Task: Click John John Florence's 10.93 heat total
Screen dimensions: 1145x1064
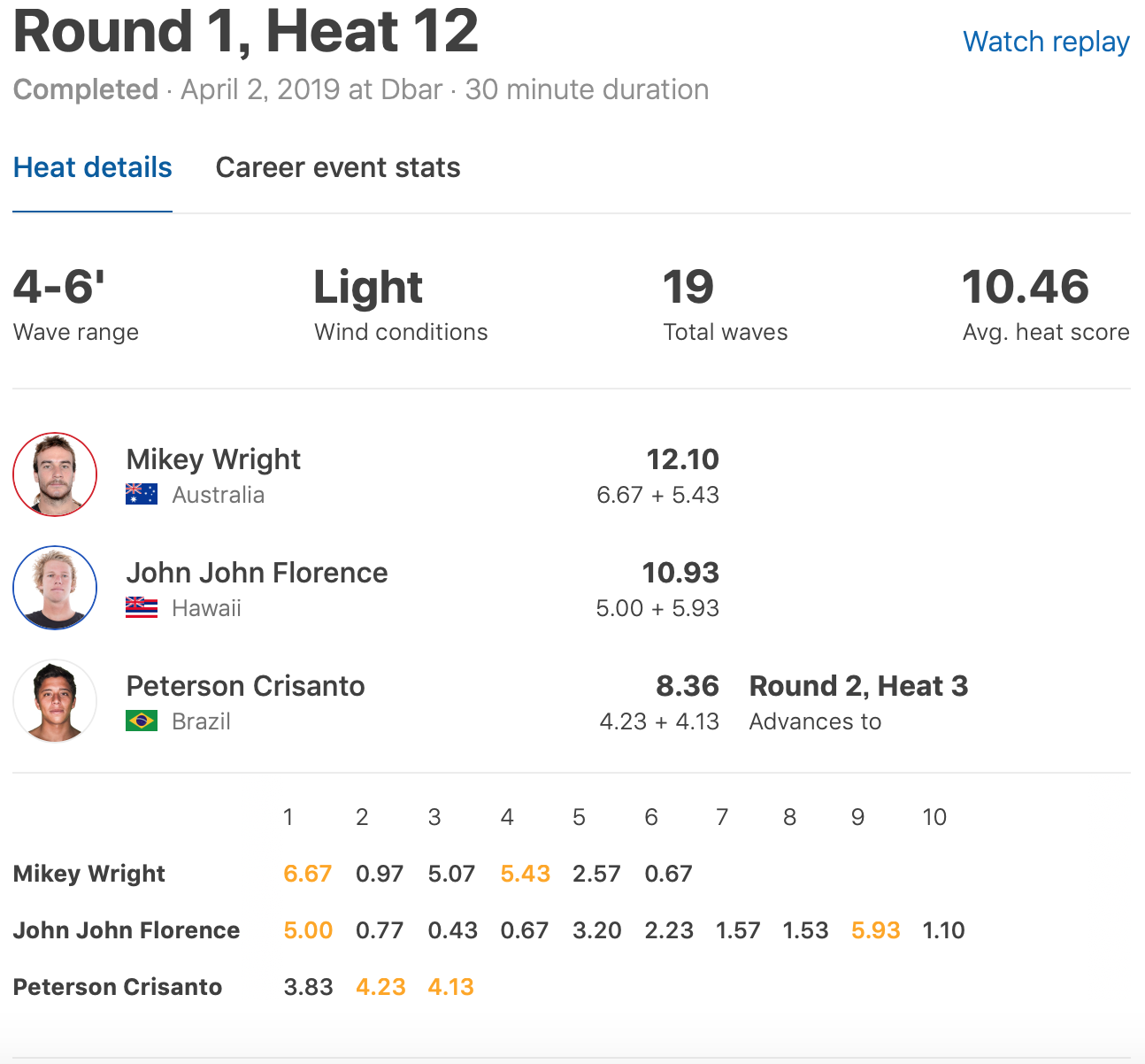Action: (680, 573)
